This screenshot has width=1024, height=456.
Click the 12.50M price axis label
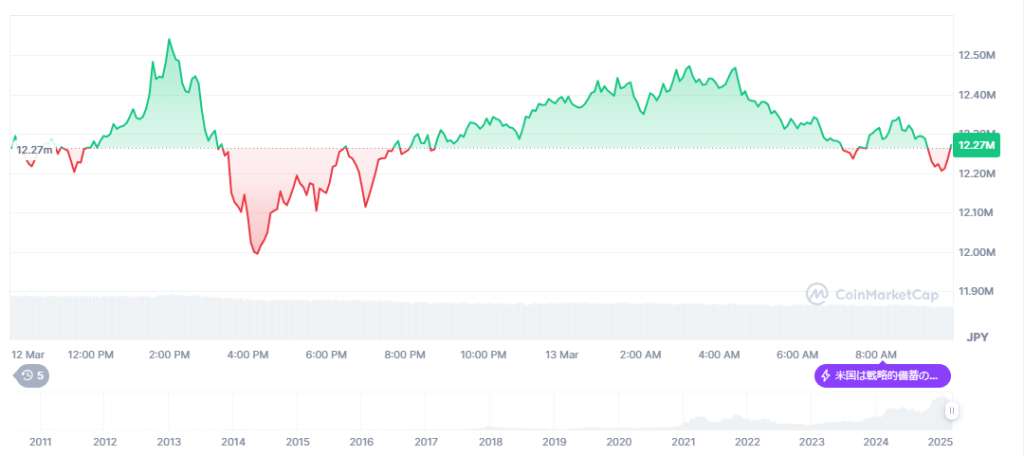coord(977,56)
